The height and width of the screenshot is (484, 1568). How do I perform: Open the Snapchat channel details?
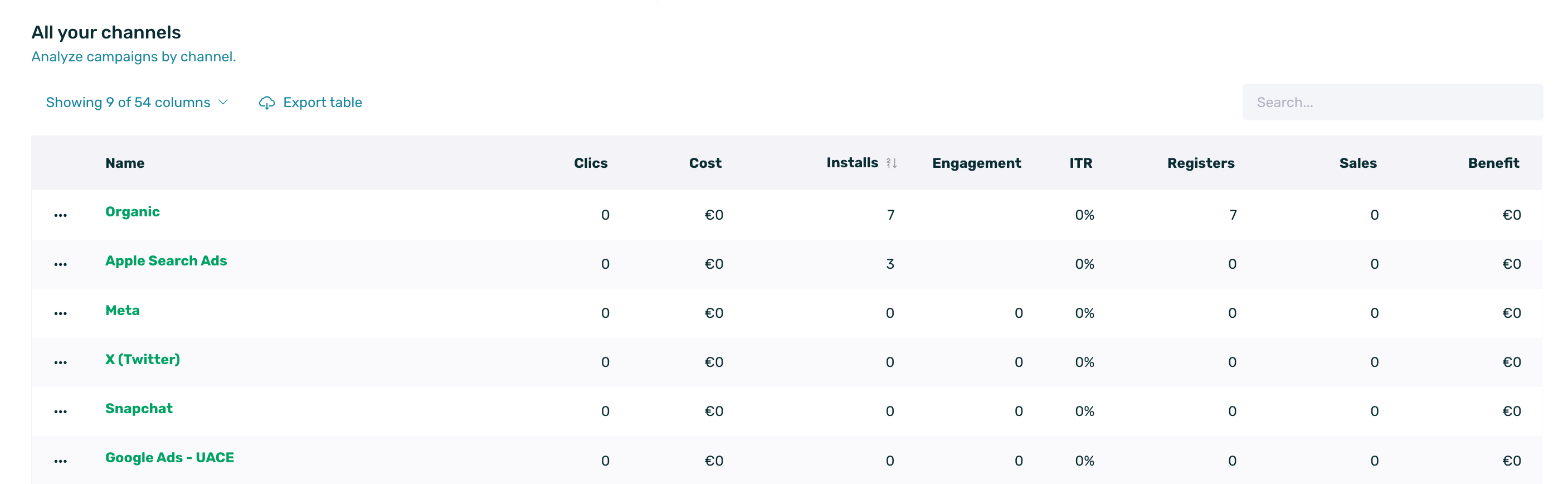coord(139,409)
